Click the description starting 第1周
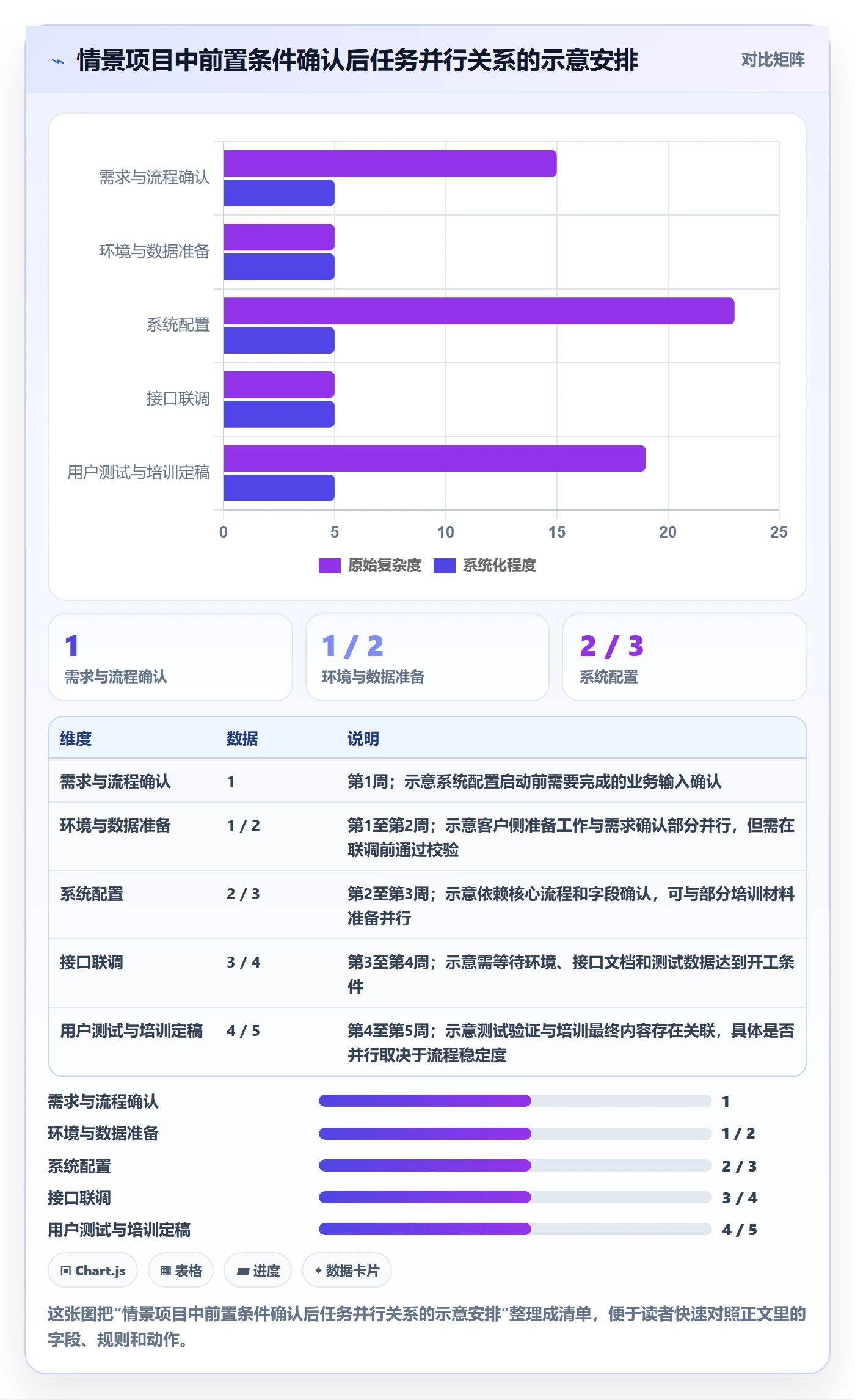855x1400 pixels. [x=534, y=781]
